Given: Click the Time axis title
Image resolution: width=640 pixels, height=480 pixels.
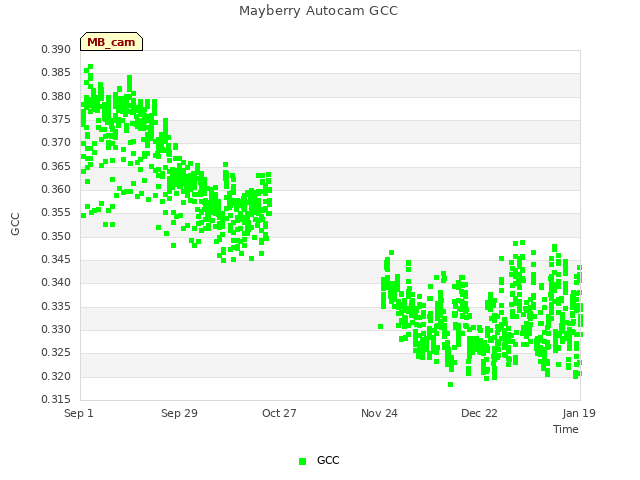Looking at the screenshot, I should tap(566, 429).
